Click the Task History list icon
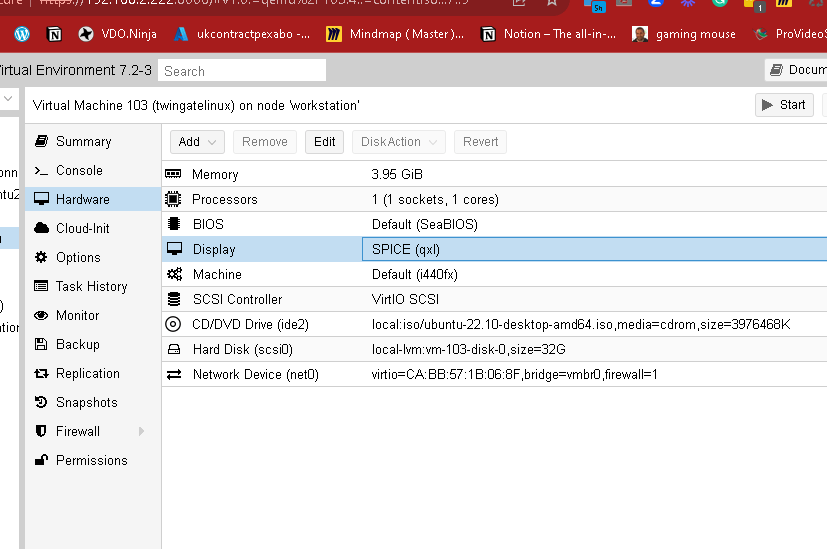This screenshot has width=827, height=549. pyautogui.click(x=41, y=286)
